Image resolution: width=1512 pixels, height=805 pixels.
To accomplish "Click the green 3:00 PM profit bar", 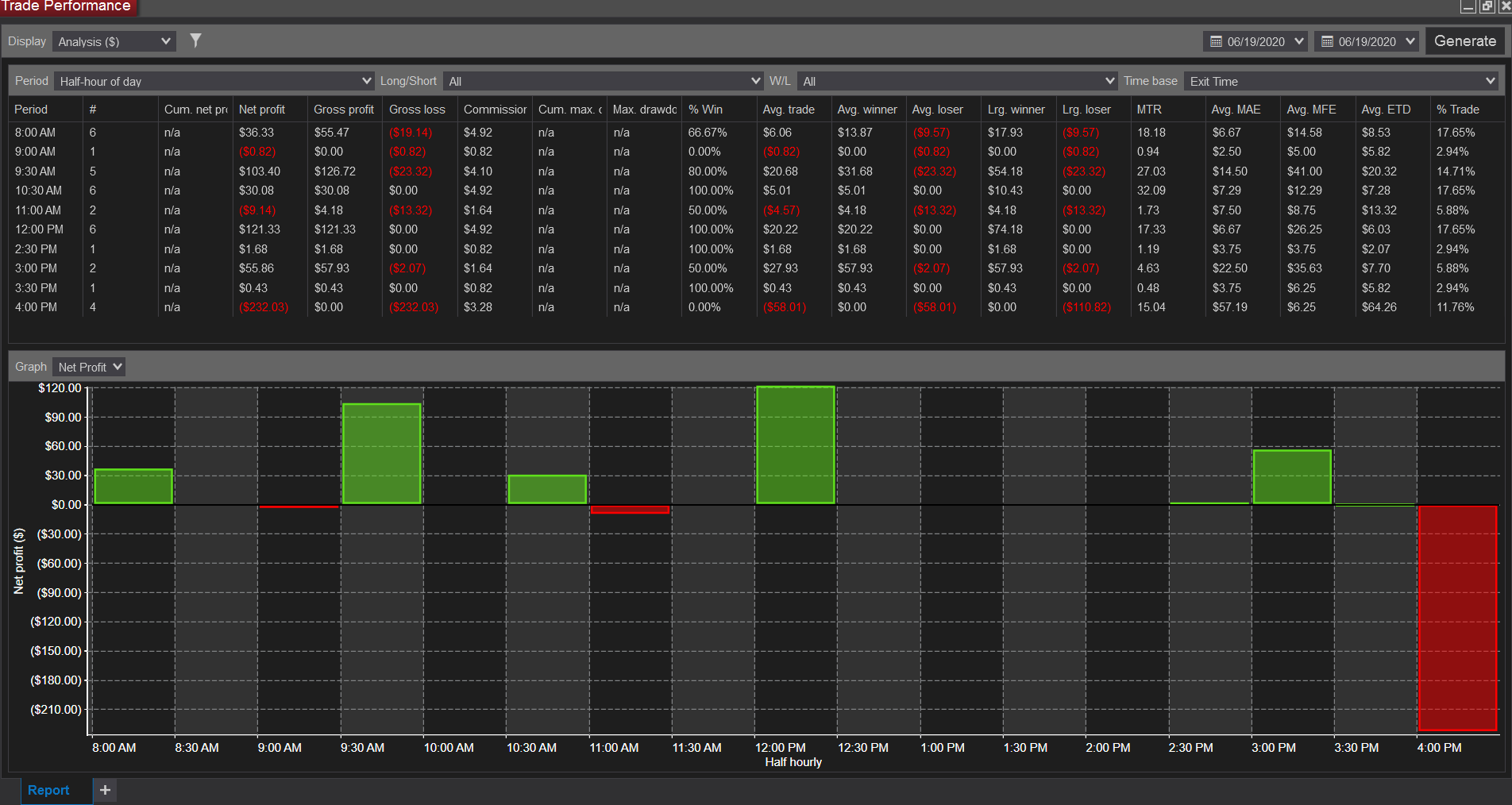I will 1292,477.
